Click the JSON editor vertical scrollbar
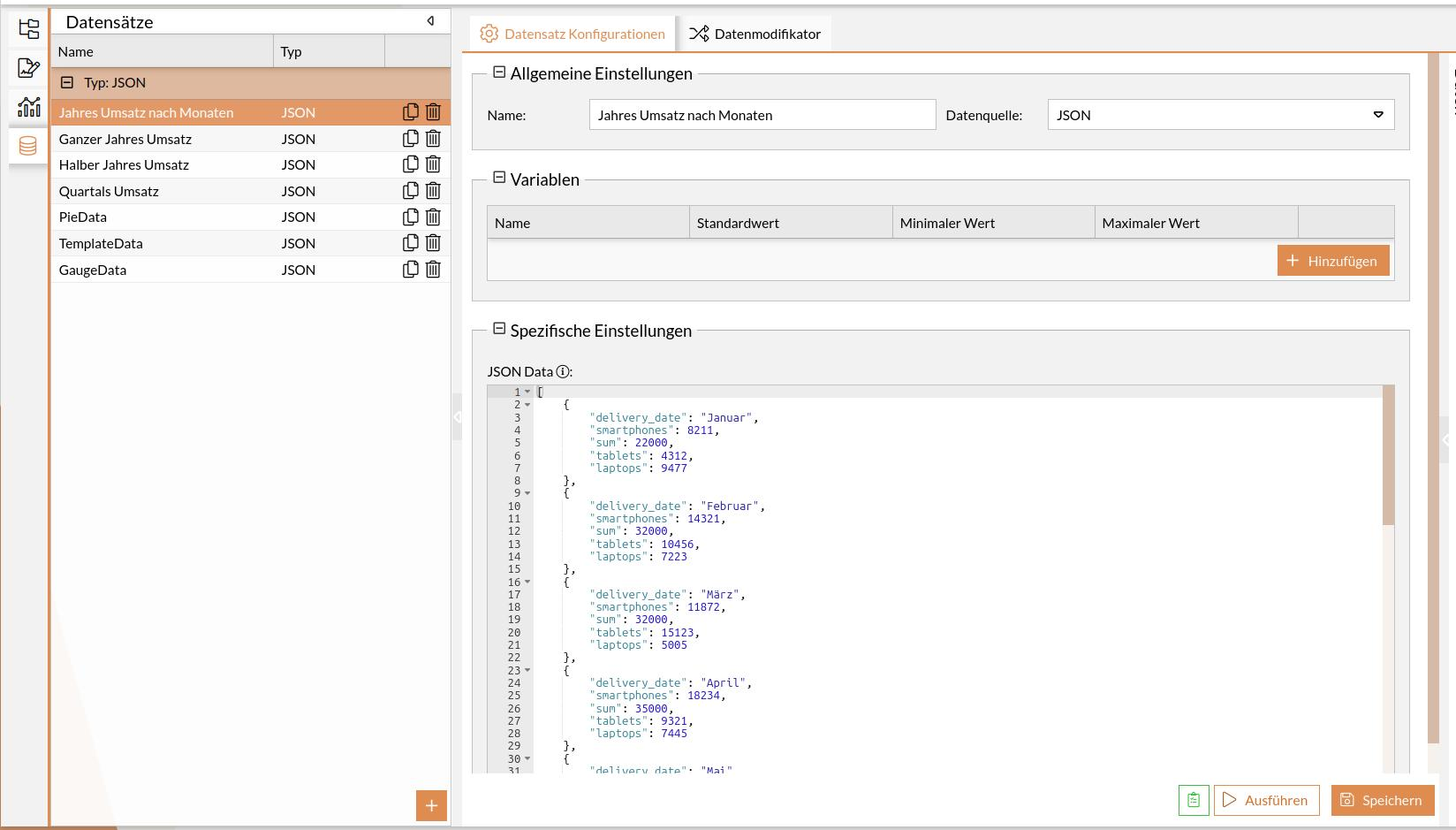This screenshot has height=830, width=1456. click(x=1388, y=455)
